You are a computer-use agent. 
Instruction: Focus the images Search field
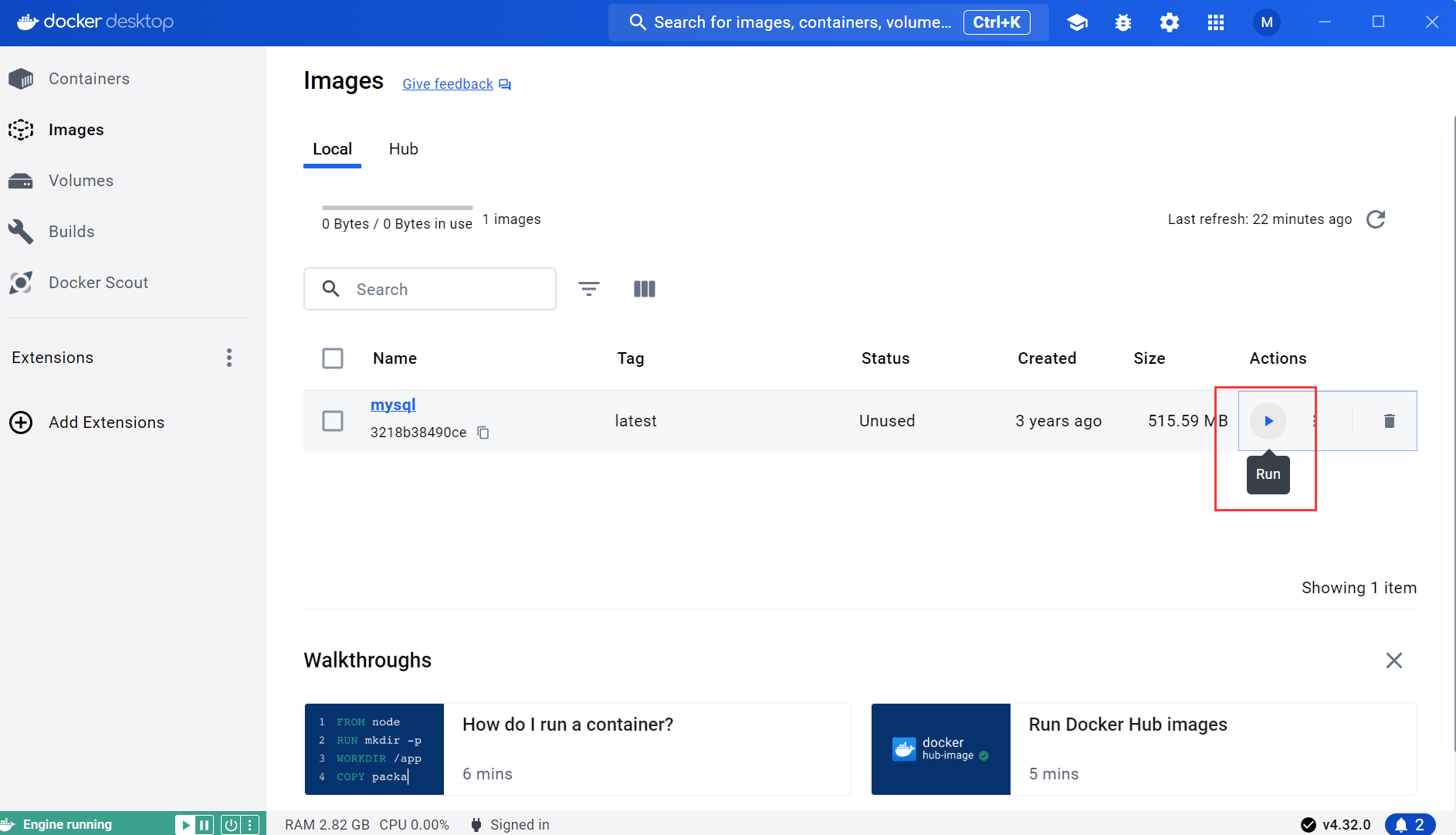[x=430, y=289]
